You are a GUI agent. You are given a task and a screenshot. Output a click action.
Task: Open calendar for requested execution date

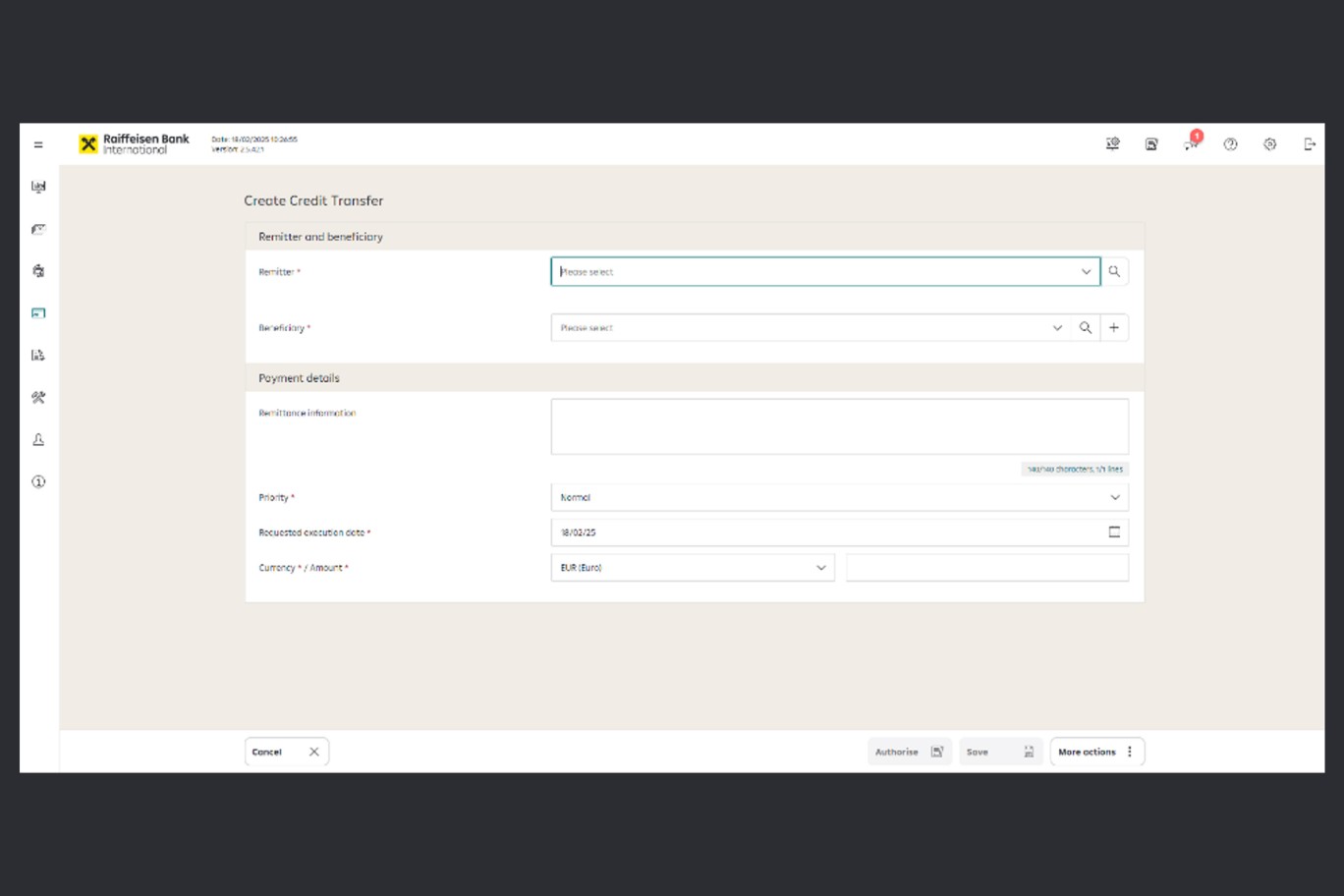tap(1114, 532)
